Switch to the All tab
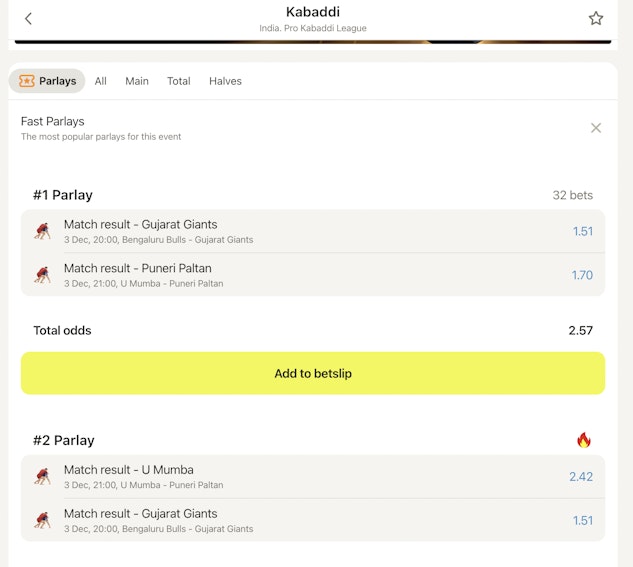The height and width of the screenshot is (567, 633). (101, 81)
